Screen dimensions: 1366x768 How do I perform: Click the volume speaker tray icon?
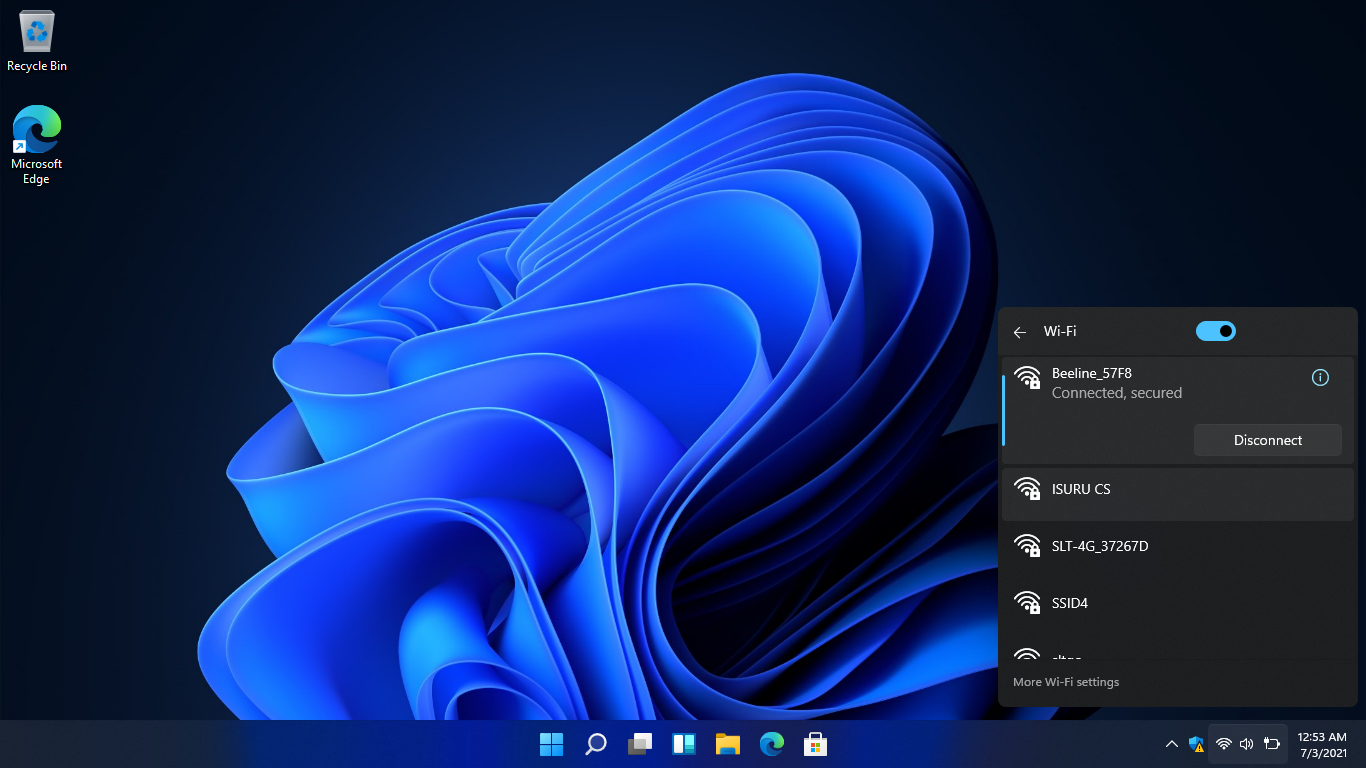(1247, 744)
